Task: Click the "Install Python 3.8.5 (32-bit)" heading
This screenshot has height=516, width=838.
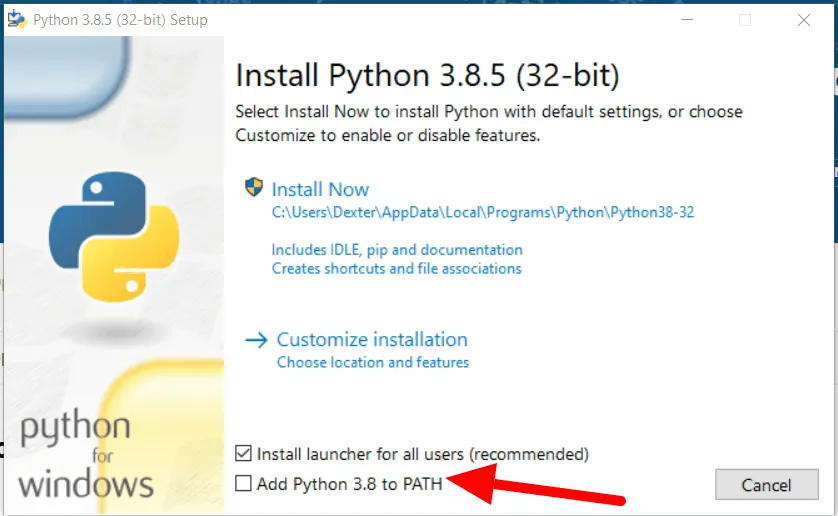Action: click(427, 75)
